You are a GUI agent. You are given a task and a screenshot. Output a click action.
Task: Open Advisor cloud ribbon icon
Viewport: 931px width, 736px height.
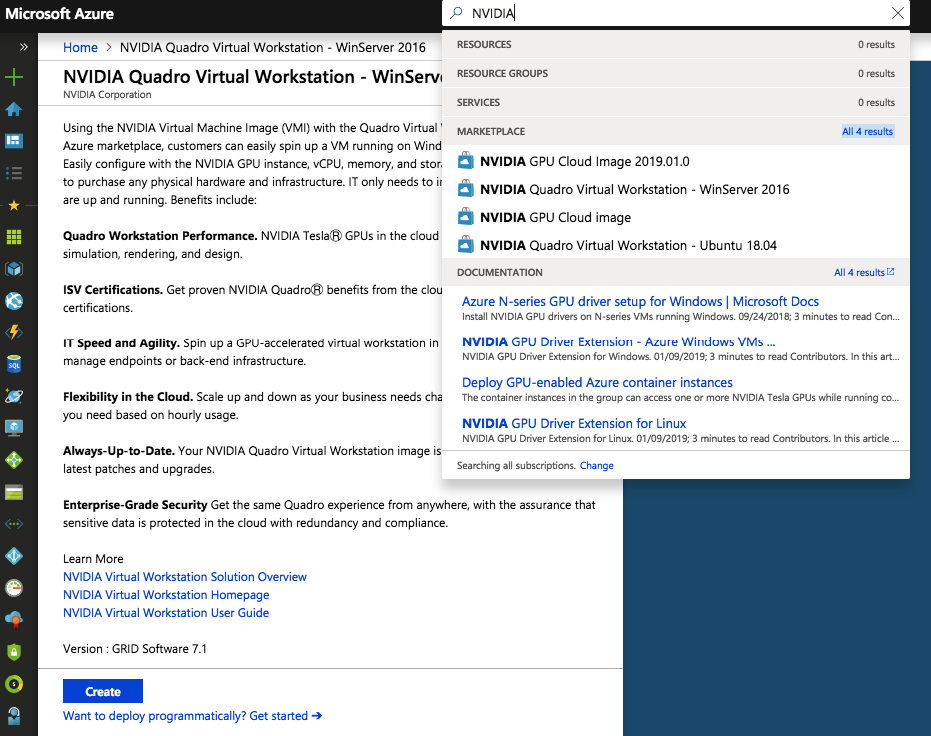coord(14,620)
